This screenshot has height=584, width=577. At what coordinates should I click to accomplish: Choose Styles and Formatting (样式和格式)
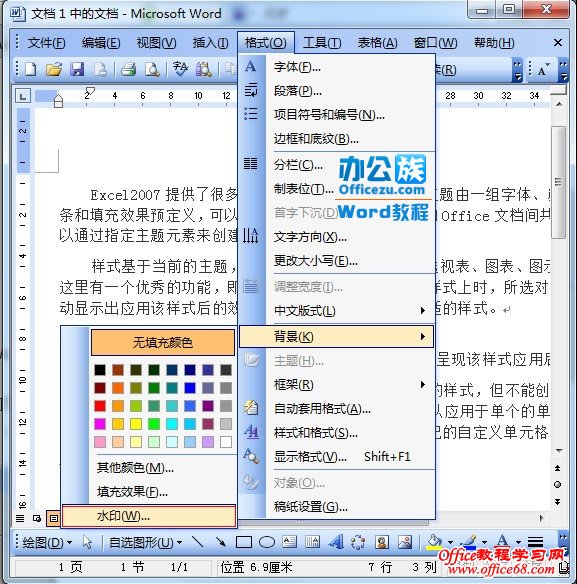[x=337, y=433]
